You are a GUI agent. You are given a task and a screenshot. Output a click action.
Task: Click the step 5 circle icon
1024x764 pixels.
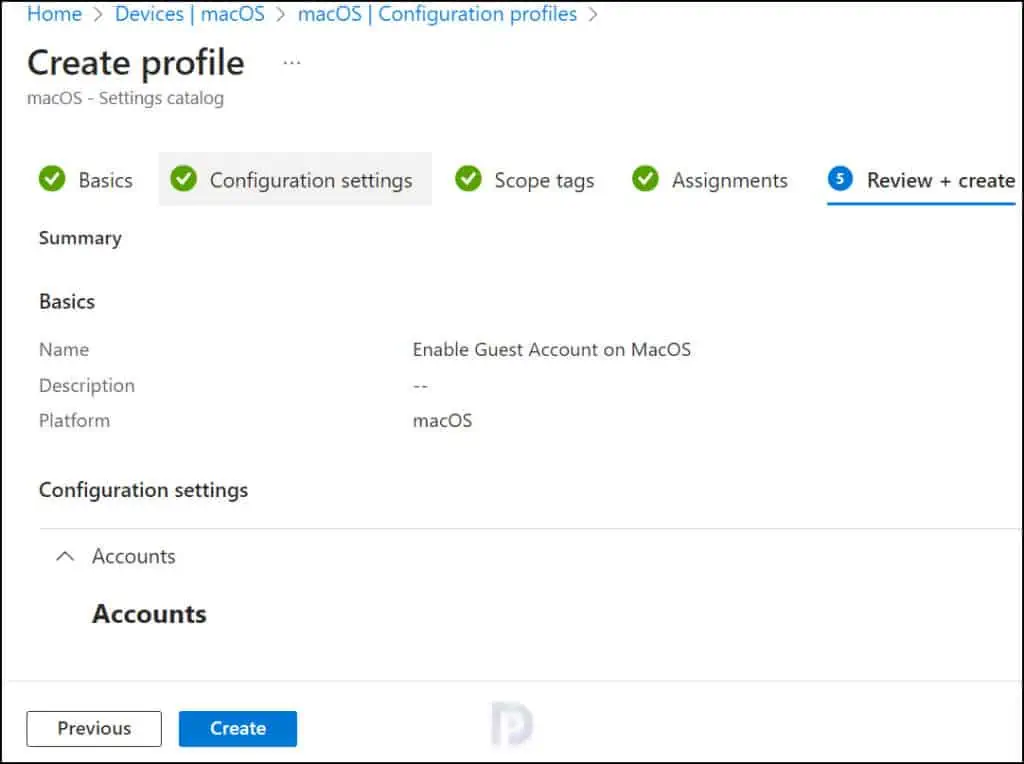pyautogui.click(x=840, y=178)
